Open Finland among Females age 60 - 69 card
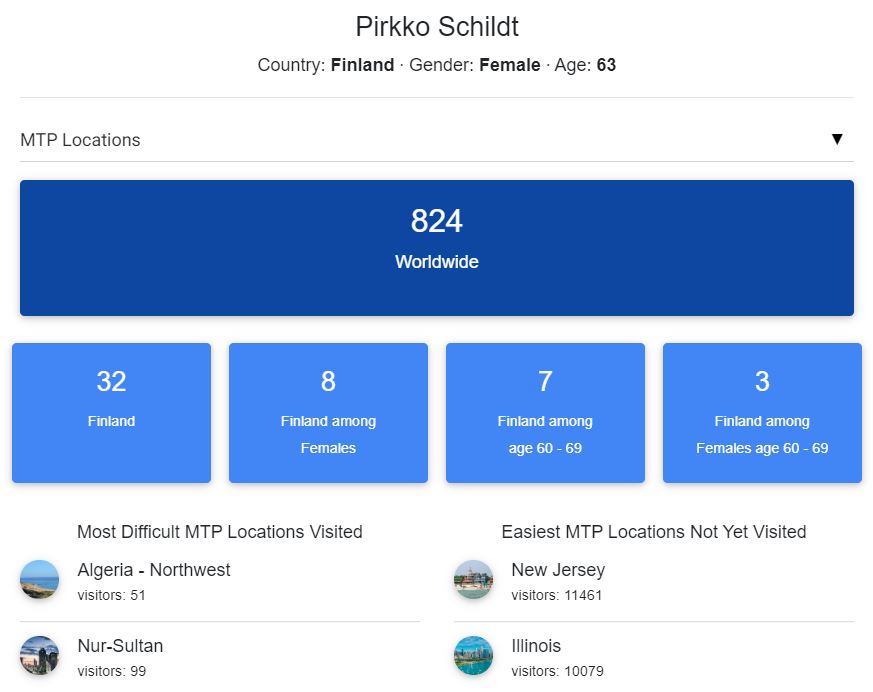The height and width of the screenshot is (692, 873). tap(762, 413)
